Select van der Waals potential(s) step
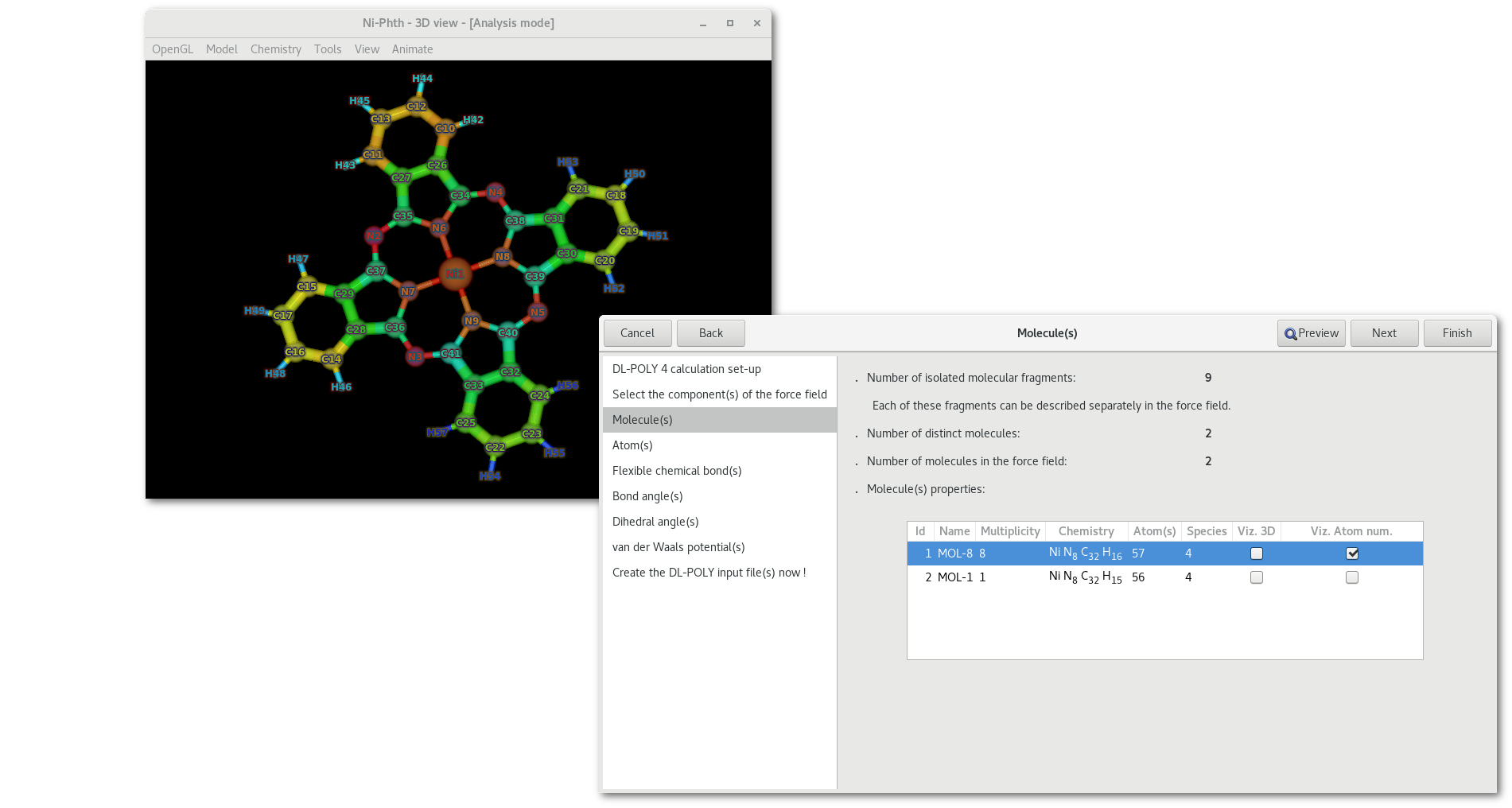 [678, 547]
